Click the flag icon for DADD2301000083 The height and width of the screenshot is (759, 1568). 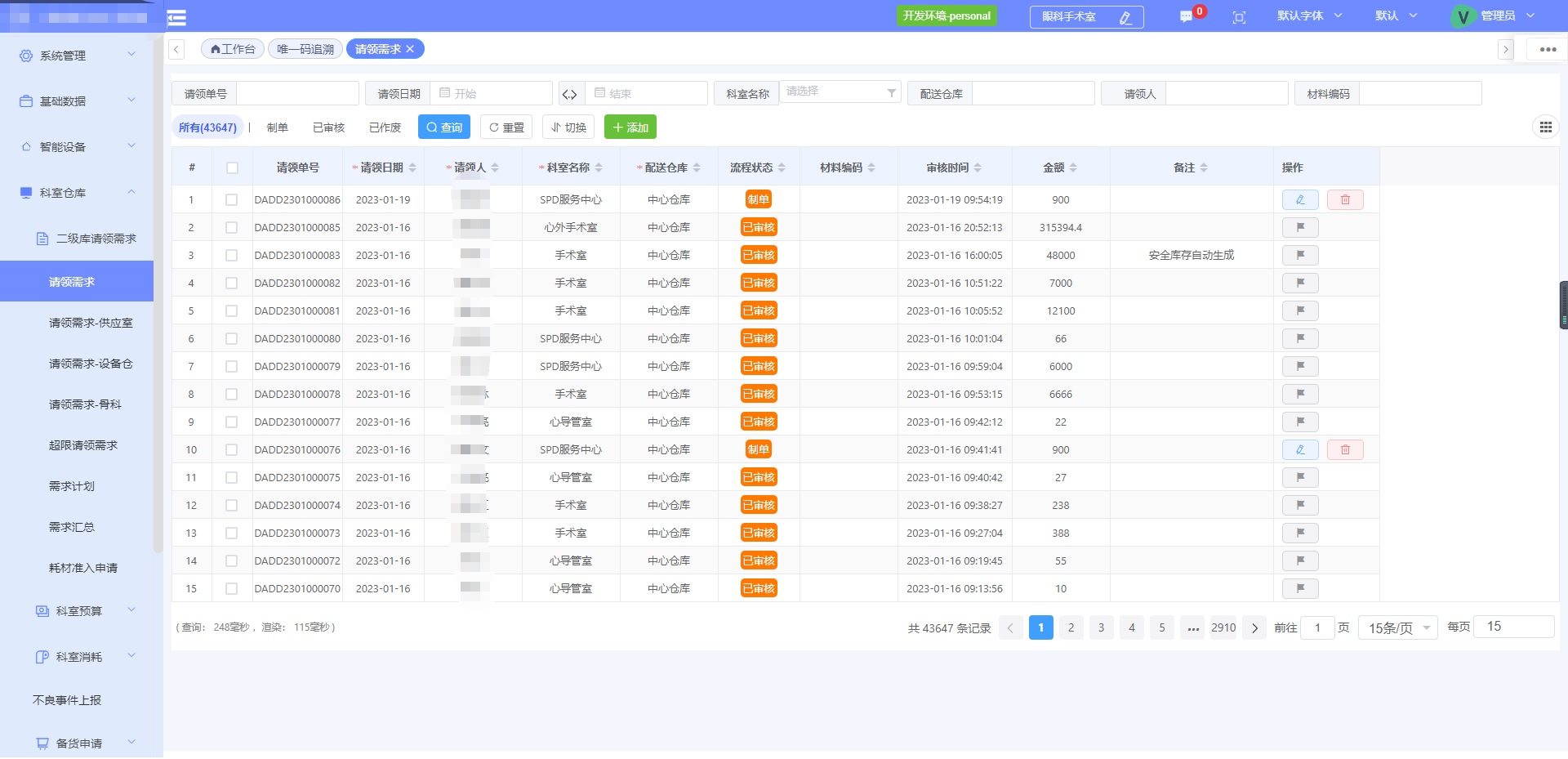tap(1300, 255)
